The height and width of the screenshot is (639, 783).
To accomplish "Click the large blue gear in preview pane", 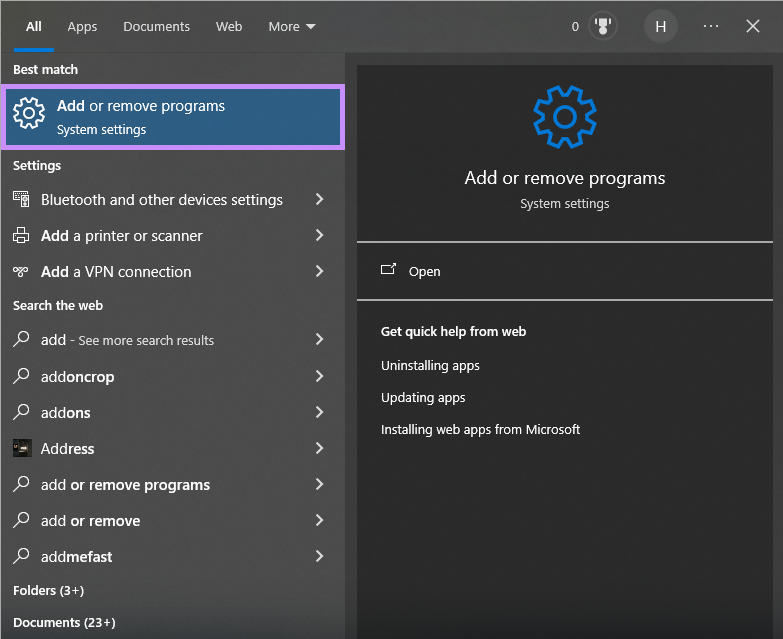I will pos(565,117).
